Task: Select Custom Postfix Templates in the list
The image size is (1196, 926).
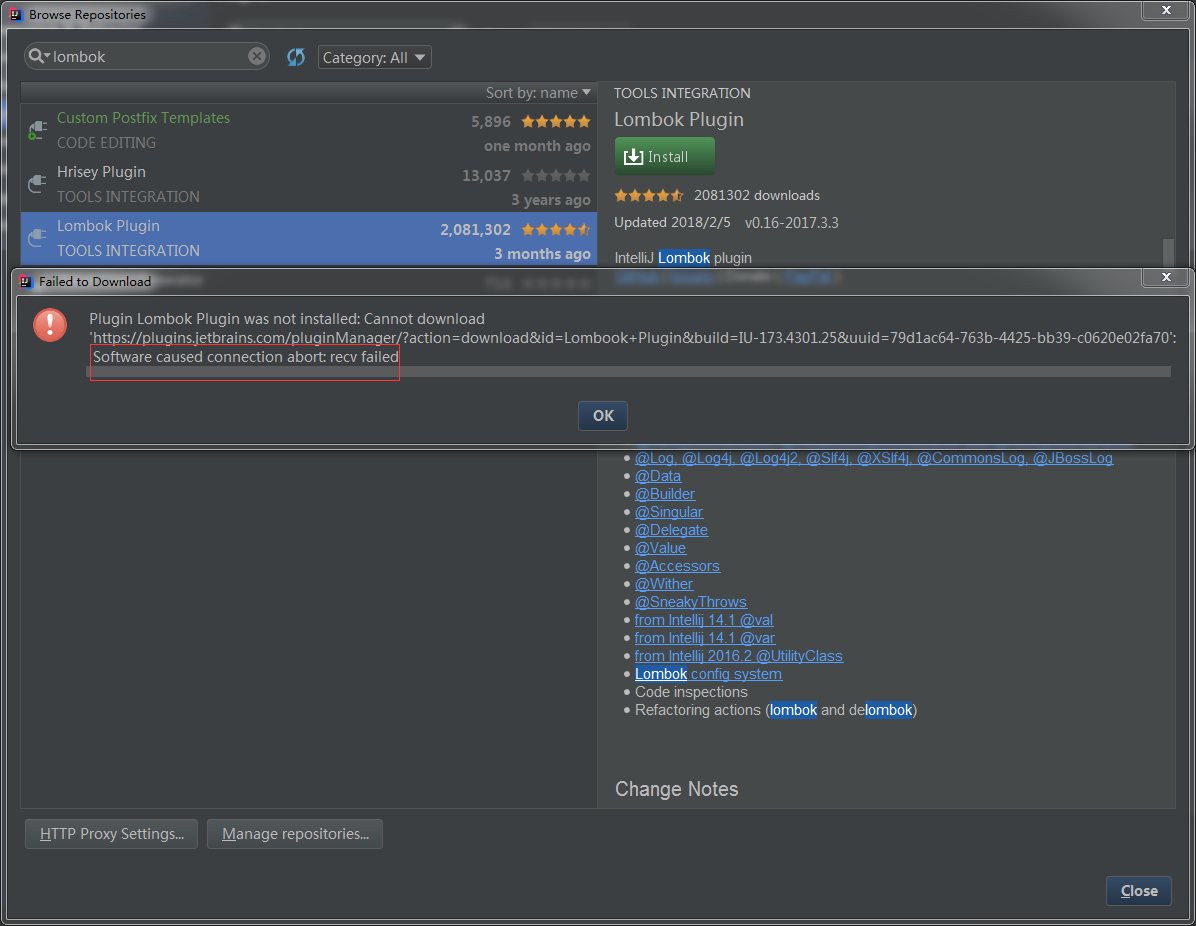Action: point(143,118)
